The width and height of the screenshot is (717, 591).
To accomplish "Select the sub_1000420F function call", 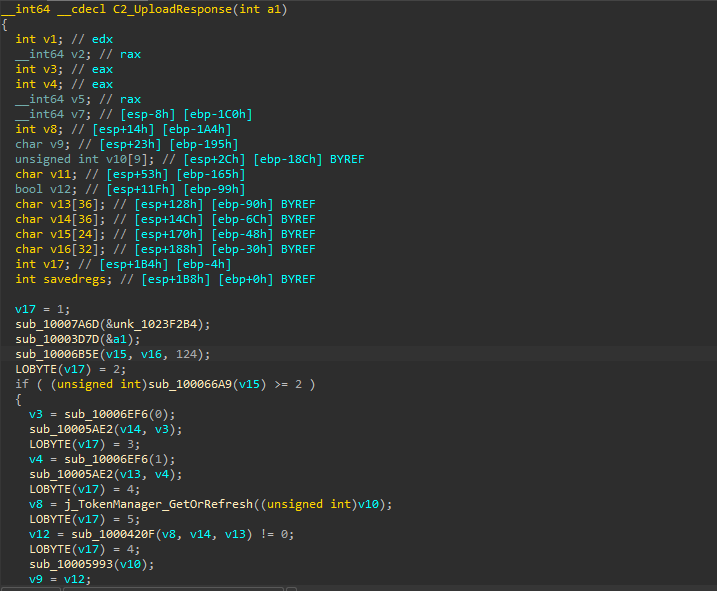I will [113, 534].
